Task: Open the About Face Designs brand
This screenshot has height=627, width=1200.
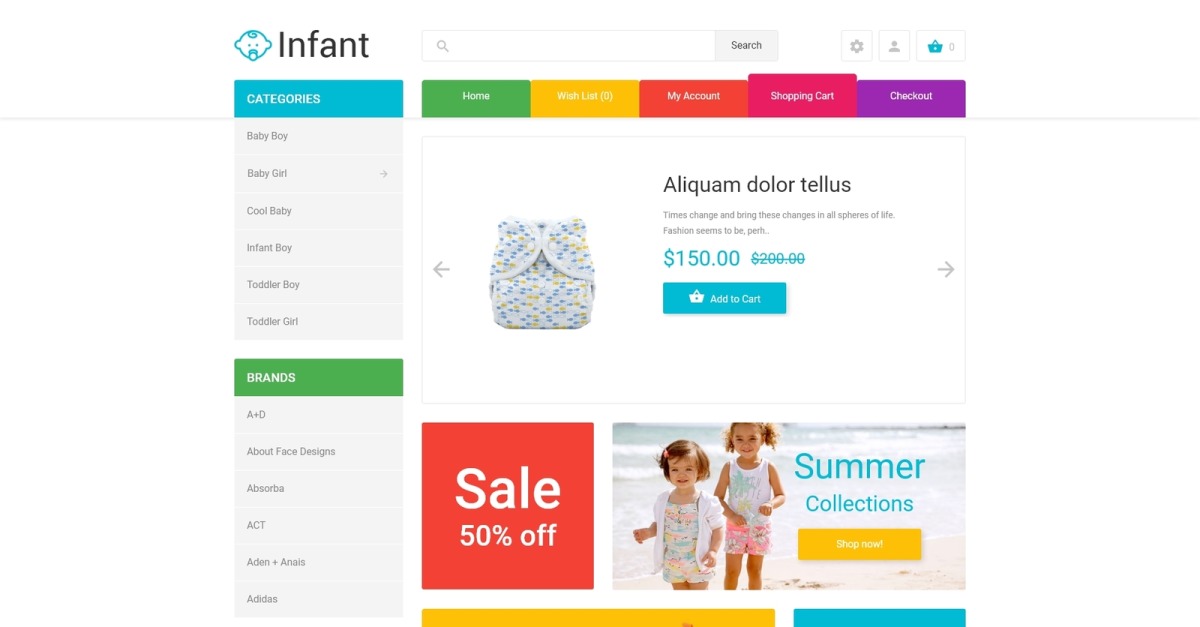Action: [x=291, y=452]
